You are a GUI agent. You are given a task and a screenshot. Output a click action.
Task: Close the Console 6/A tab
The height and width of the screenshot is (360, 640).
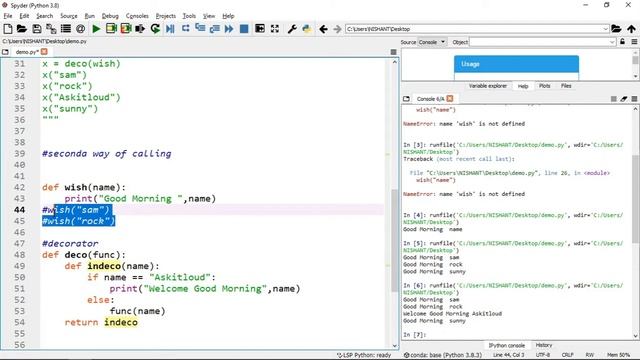coord(450,98)
